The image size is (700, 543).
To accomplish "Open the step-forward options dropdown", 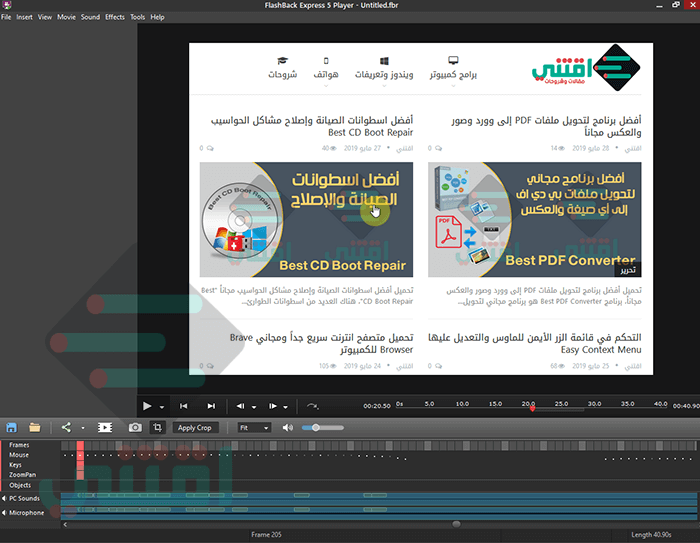I will (x=285, y=407).
